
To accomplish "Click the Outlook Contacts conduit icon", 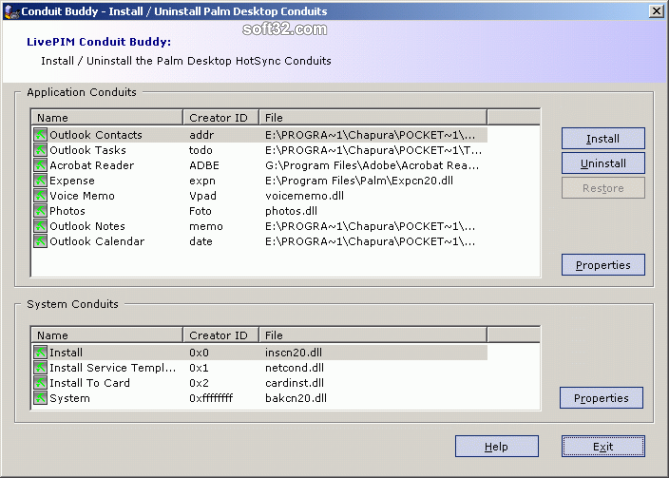I will coord(40,135).
